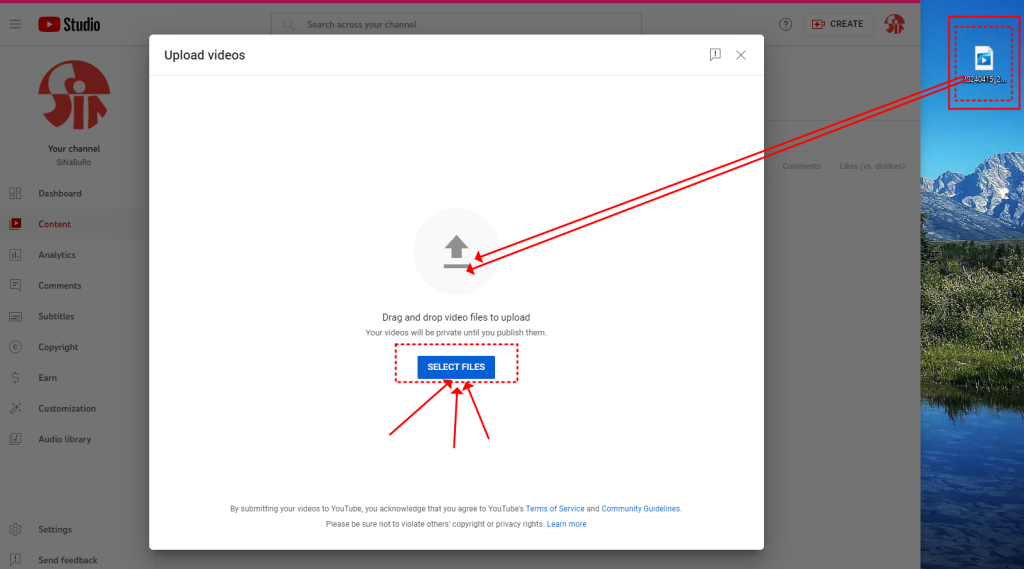Click the Copyright sidebar icon
The image size is (1024, 569).
(x=16, y=347)
